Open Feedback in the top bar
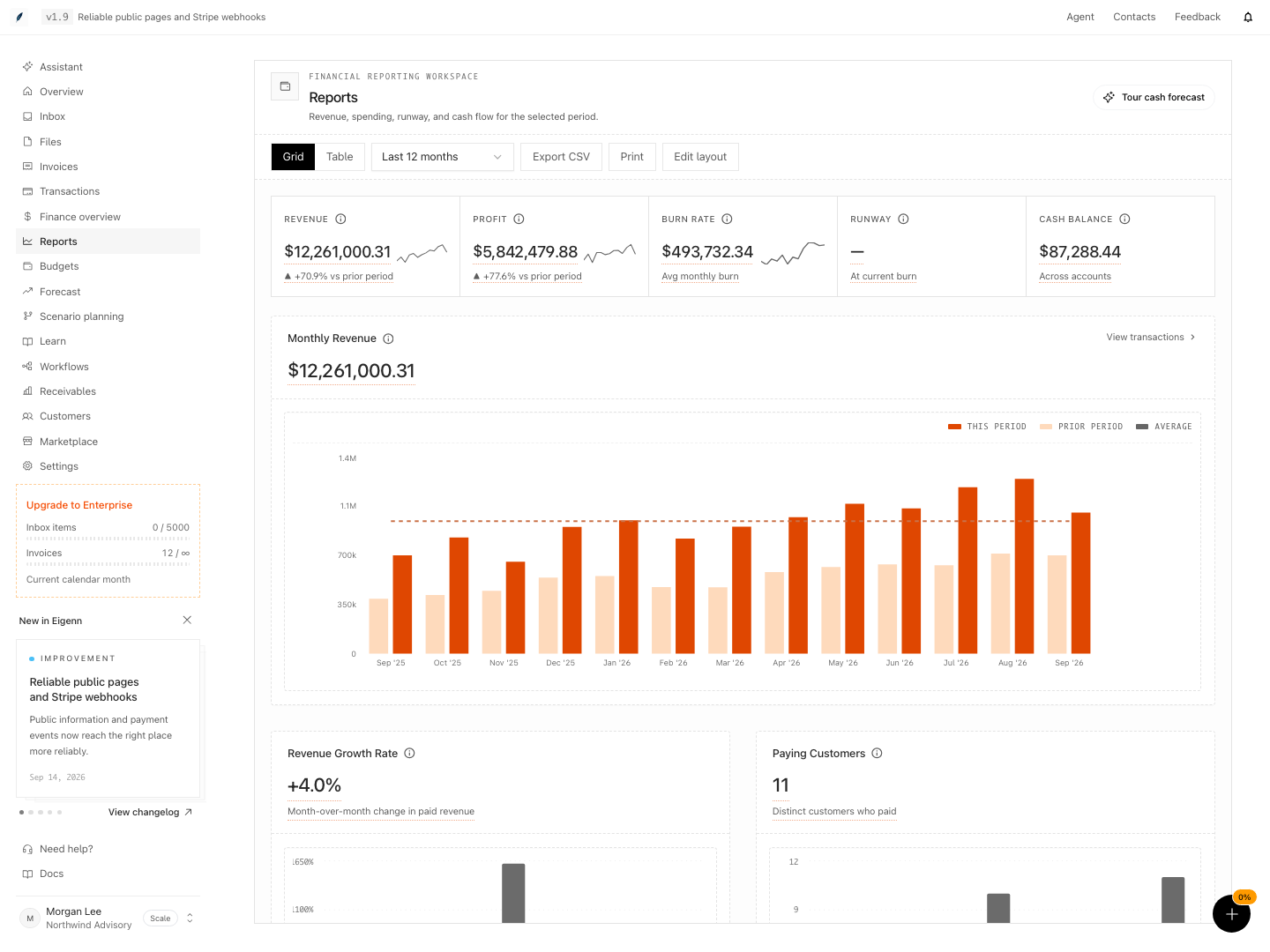This screenshot has width=1270, height=952. tap(1198, 17)
